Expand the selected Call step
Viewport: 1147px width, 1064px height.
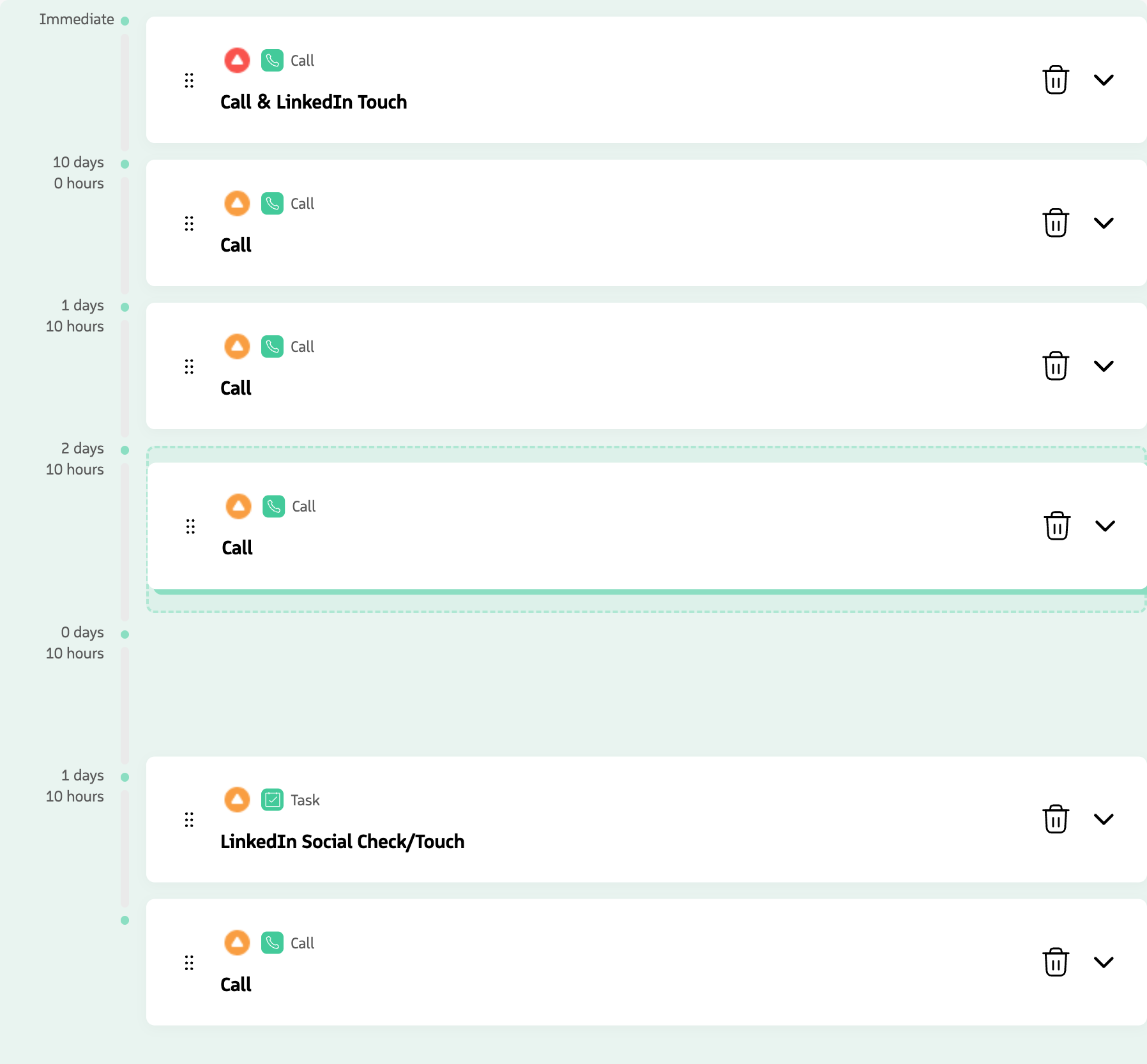point(1106,526)
